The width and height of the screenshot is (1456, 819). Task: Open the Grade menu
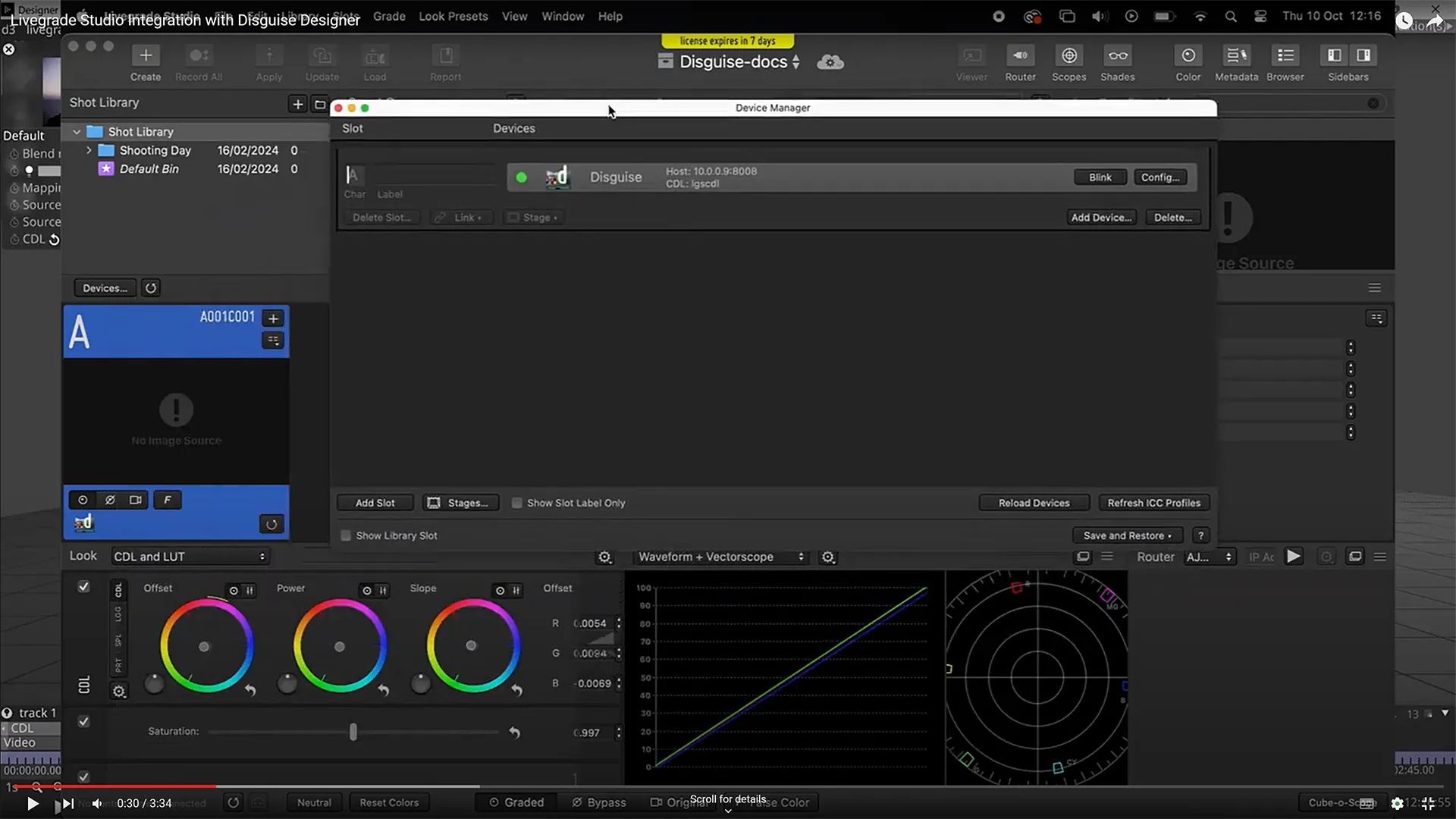tap(389, 17)
